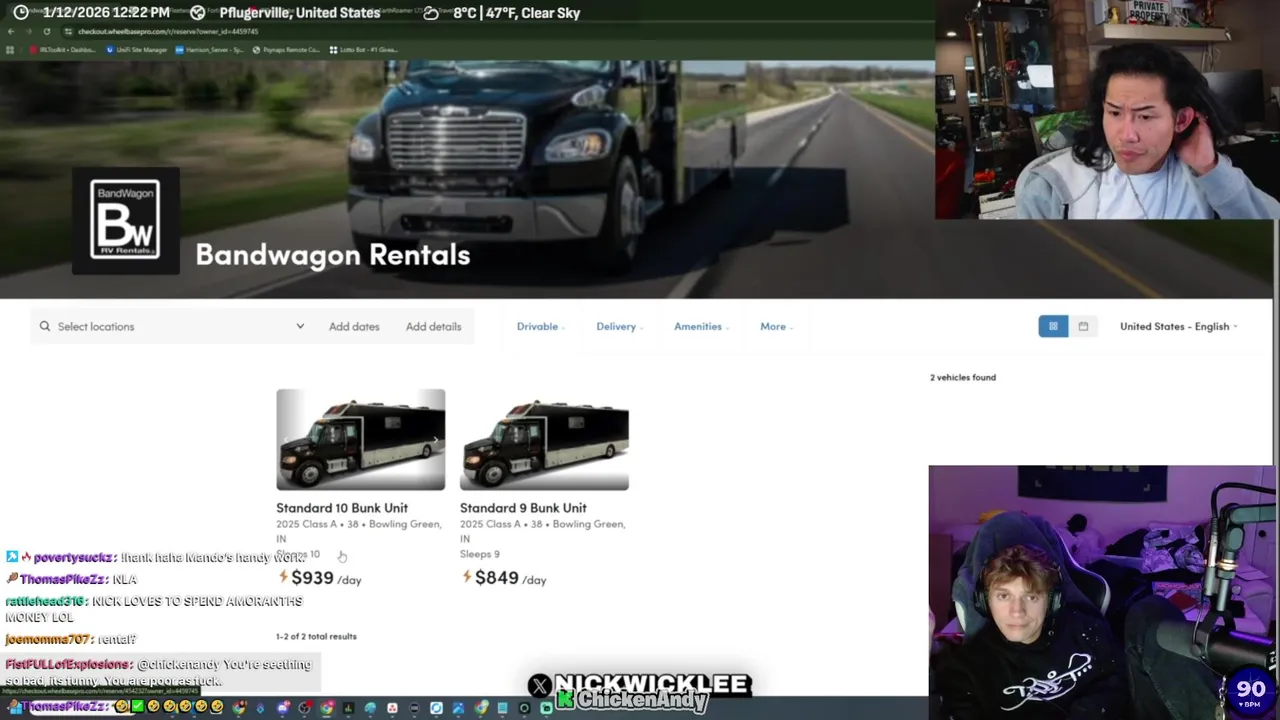
Task: Click the '2 vehicles found' text
Action: coord(963,377)
